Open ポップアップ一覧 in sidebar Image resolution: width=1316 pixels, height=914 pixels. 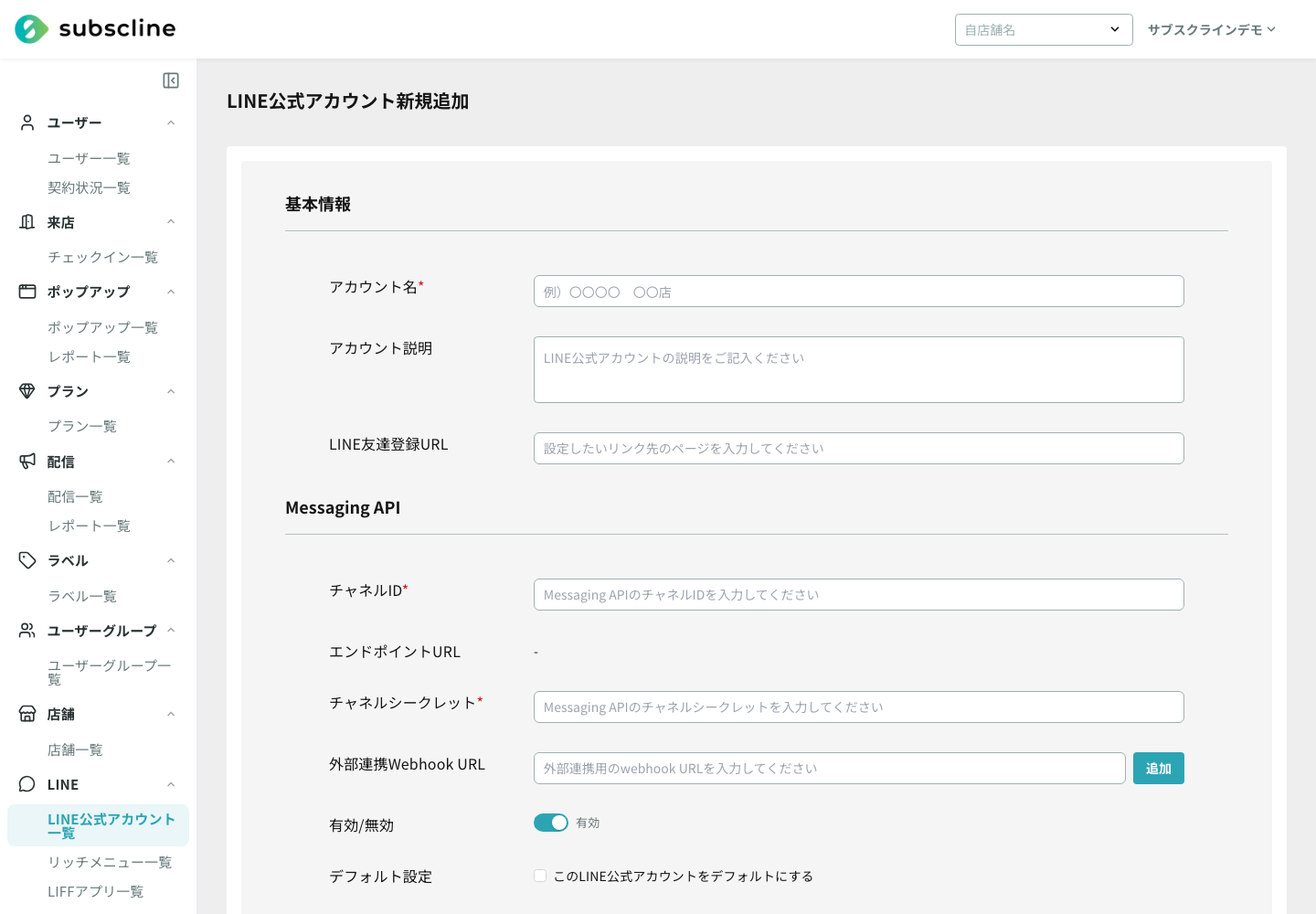[102, 327]
